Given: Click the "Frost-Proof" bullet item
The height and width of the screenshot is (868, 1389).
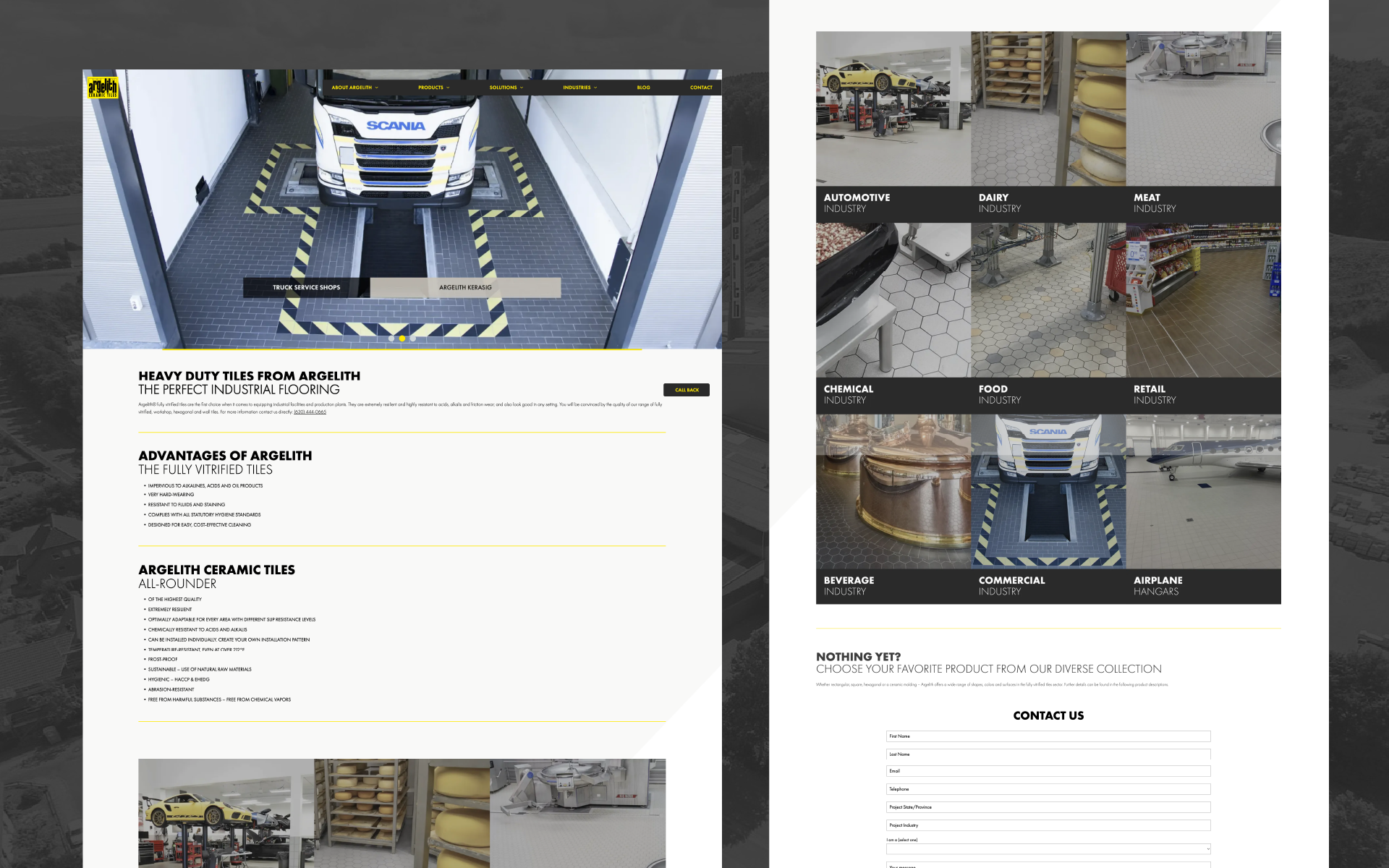Looking at the screenshot, I should pyautogui.click(x=162, y=660).
